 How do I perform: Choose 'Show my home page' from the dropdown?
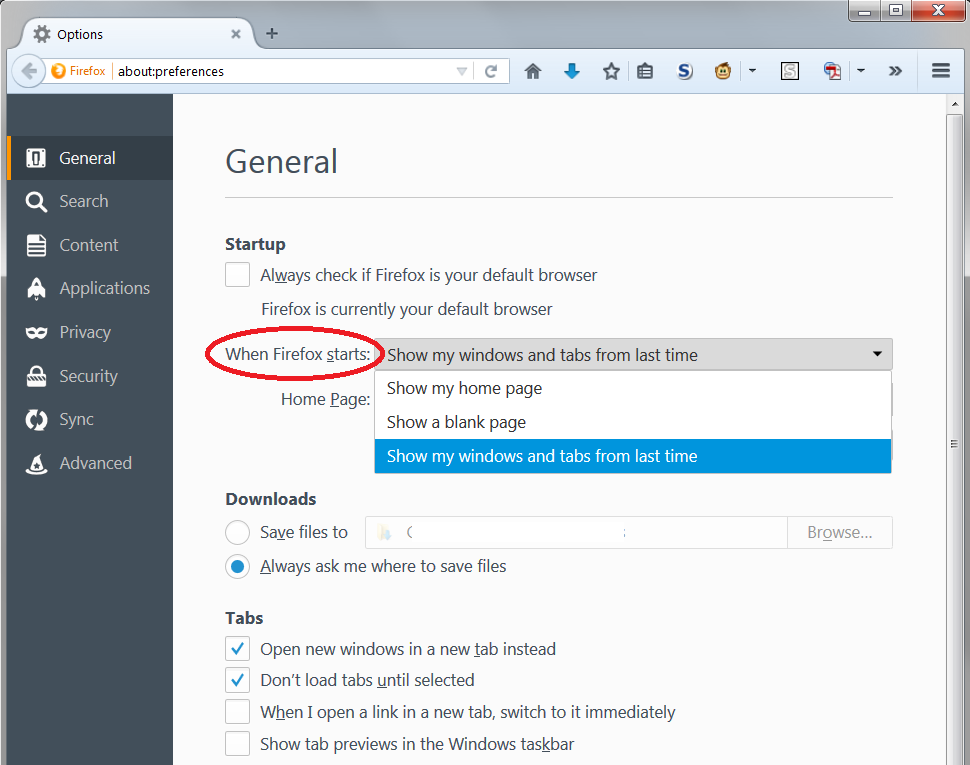point(463,388)
